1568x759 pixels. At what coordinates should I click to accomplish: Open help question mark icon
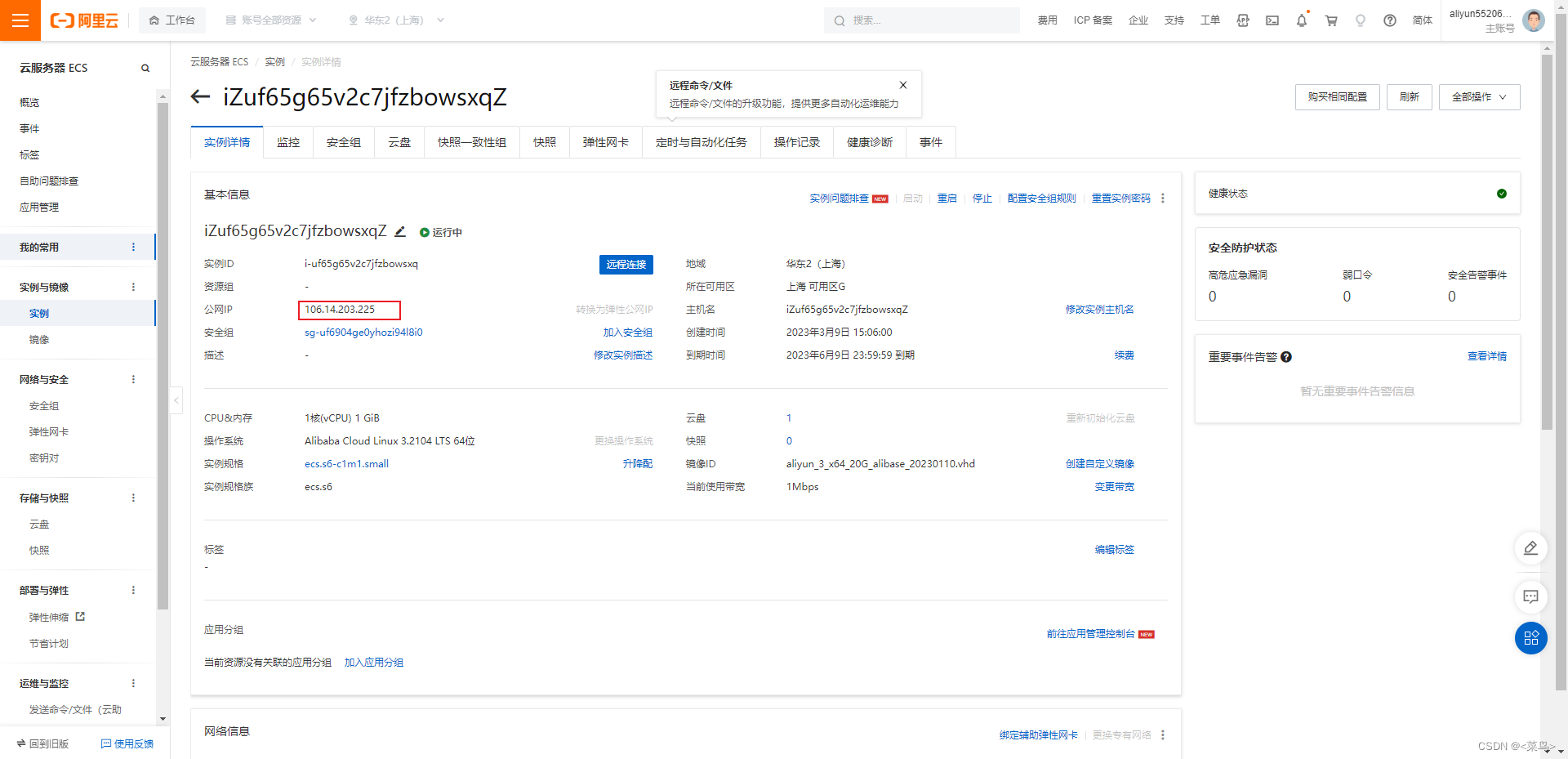click(x=1390, y=20)
